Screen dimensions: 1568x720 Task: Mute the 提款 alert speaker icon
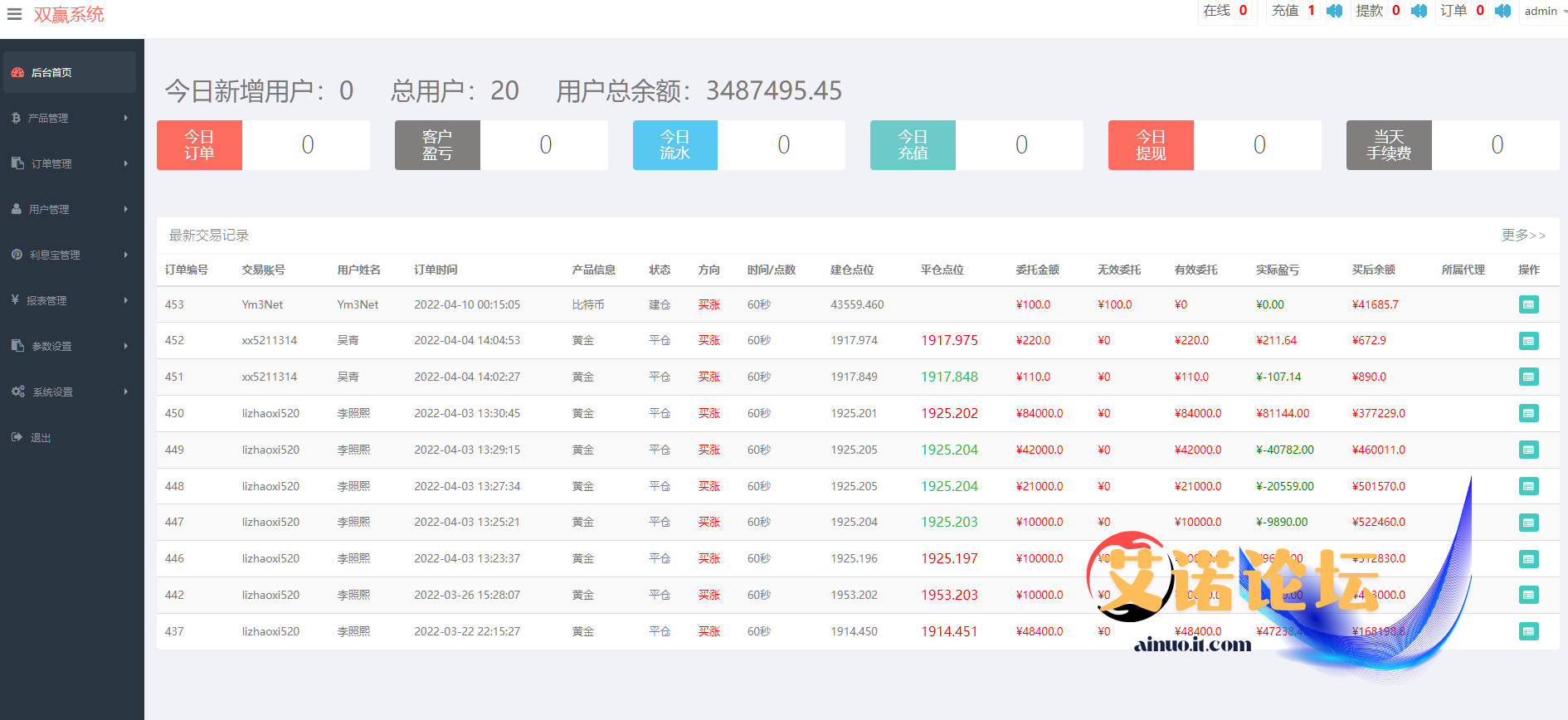[1419, 11]
